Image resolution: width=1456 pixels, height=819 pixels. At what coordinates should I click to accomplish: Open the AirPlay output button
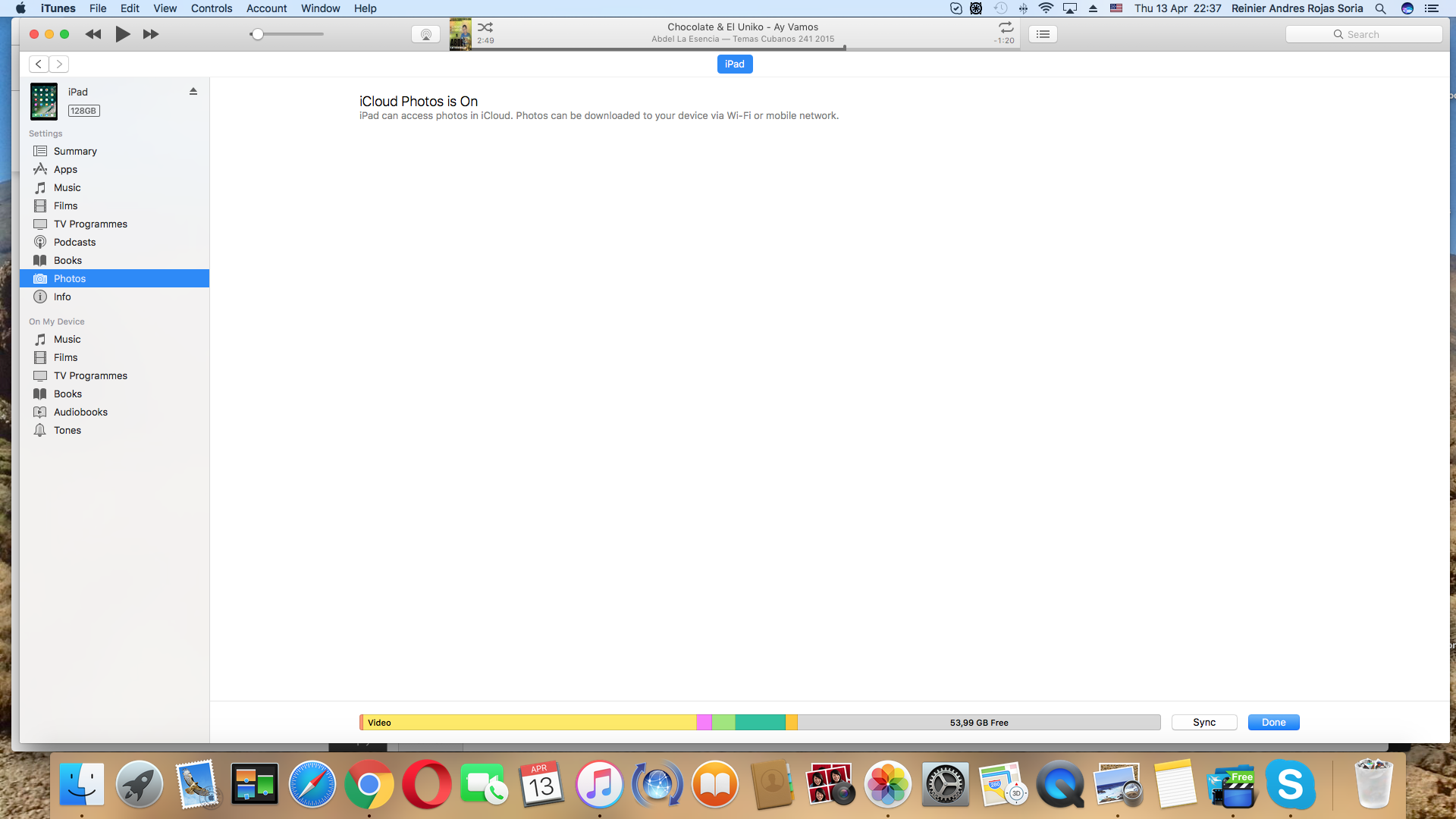[425, 34]
